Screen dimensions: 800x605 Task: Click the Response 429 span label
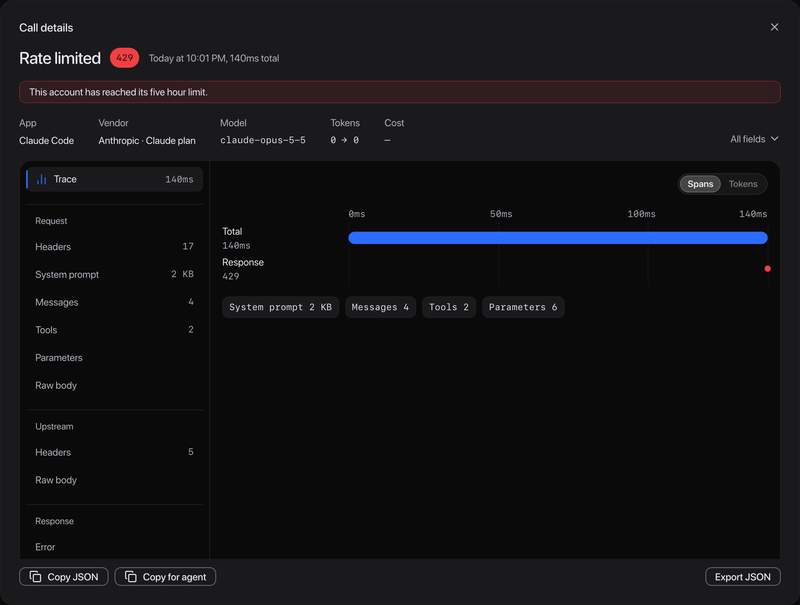pyautogui.click(x=243, y=269)
